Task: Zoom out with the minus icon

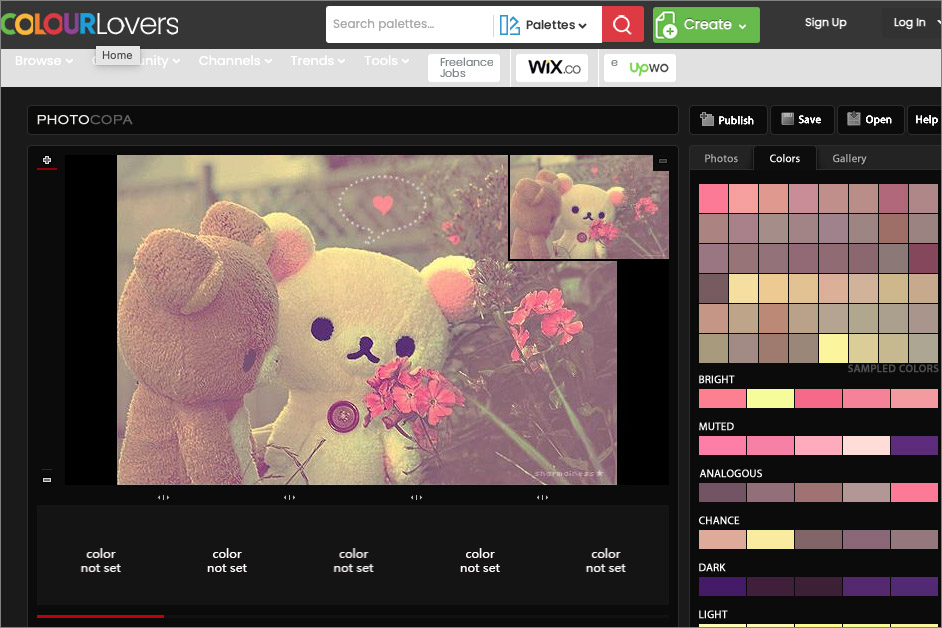Action: [x=46, y=480]
